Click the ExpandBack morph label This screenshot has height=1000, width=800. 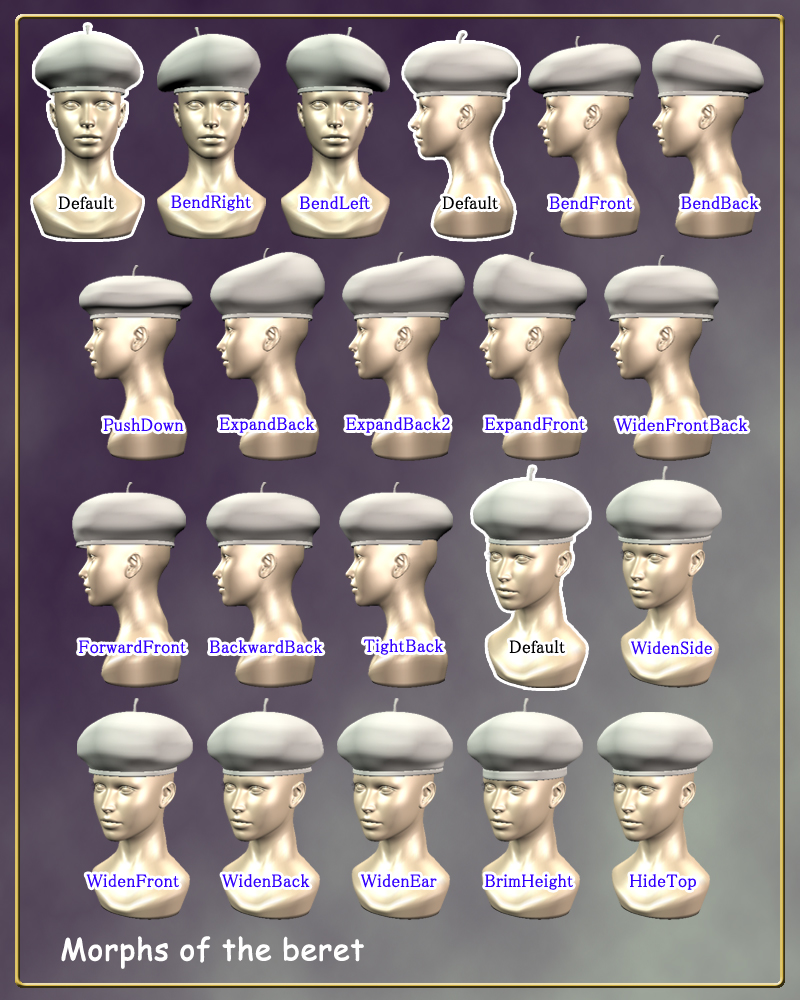click(x=267, y=424)
